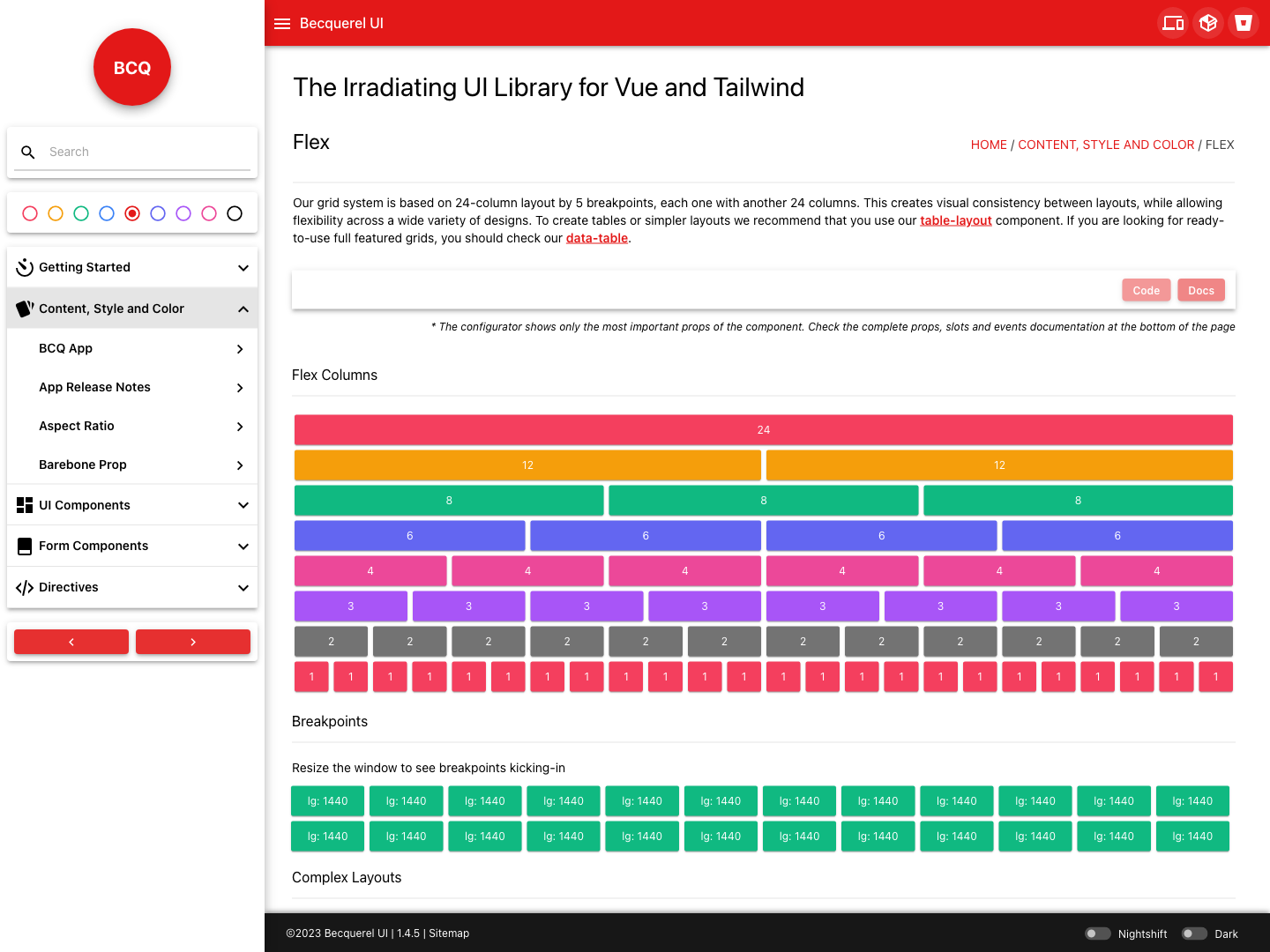The height and width of the screenshot is (952, 1270).
Task: Expand the UI Components section
Action: pos(132,505)
